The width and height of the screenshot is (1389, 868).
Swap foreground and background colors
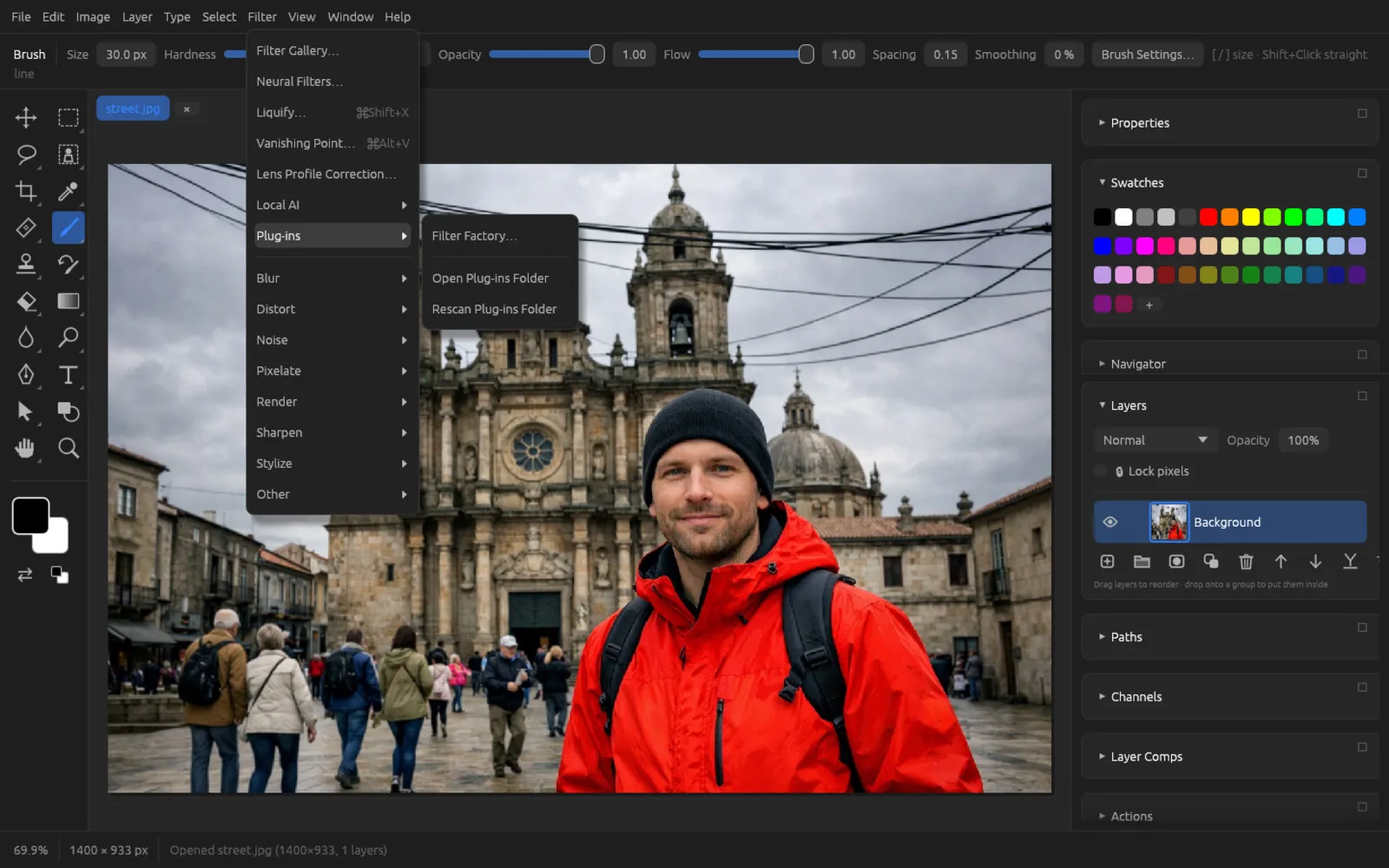point(25,575)
